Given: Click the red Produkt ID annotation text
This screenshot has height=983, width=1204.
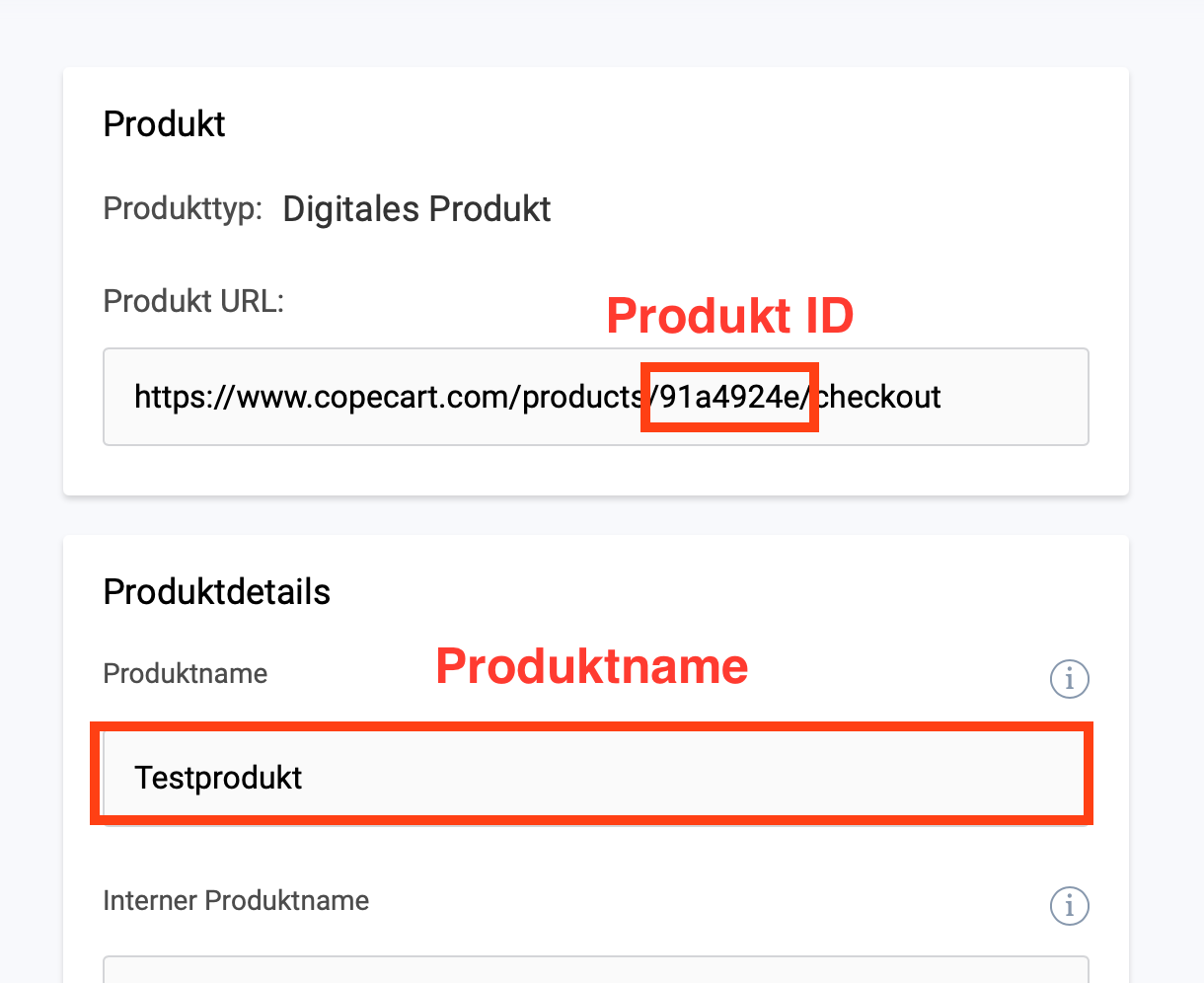Looking at the screenshot, I should click(x=729, y=316).
